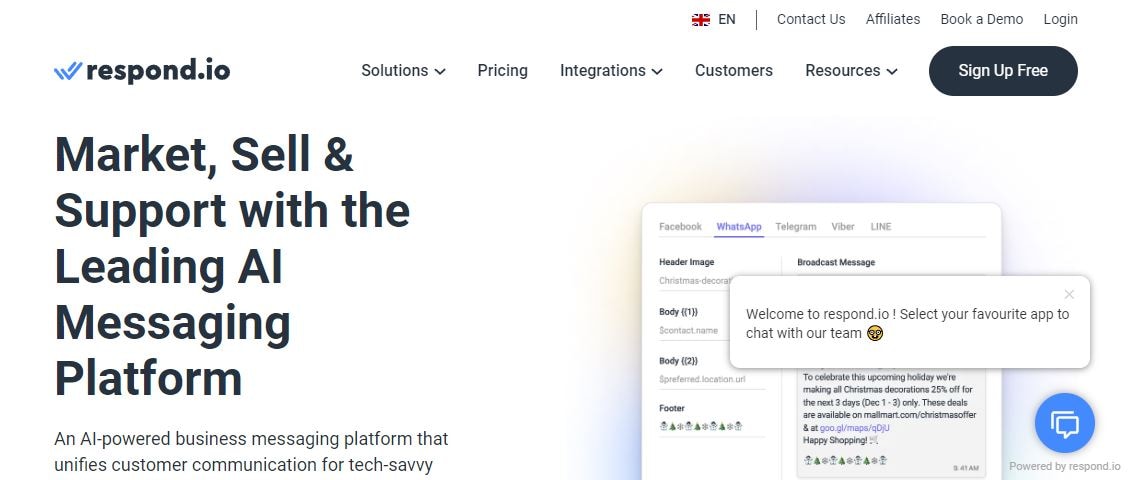This screenshot has height=480, width=1133.
Task: Switch to the LINE tab
Action: click(x=881, y=227)
